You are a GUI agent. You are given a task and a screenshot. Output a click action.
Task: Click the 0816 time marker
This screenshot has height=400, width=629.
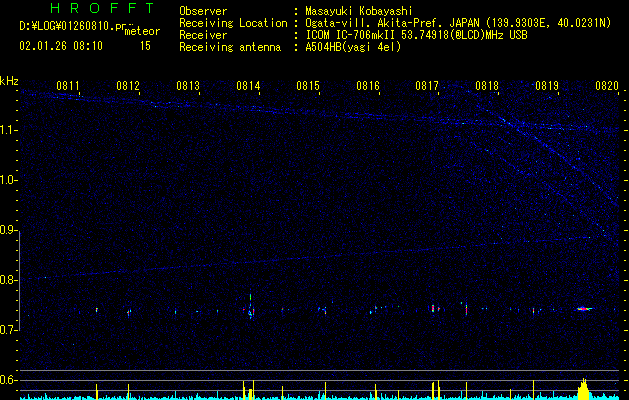(x=368, y=85)
